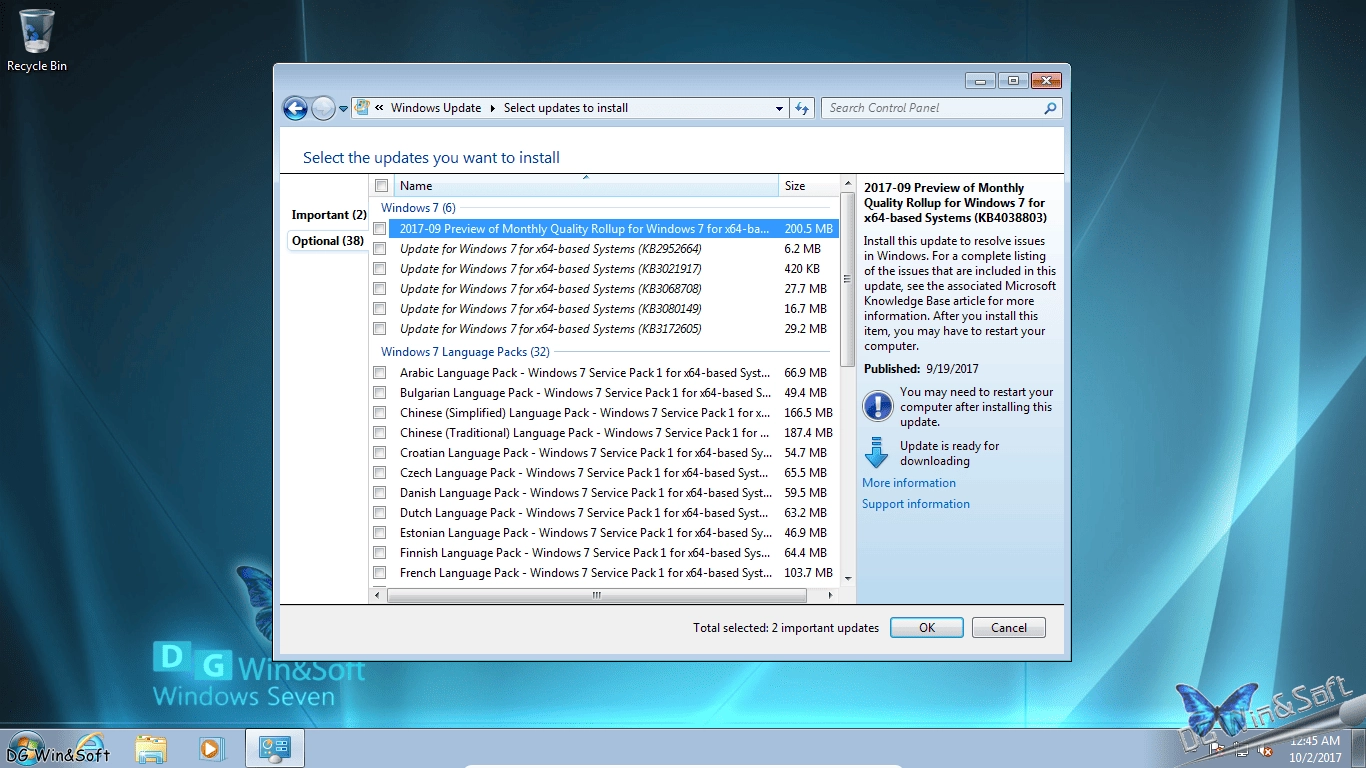The width and height of the screenshot is (1366, 768).
Task: Select the 200.5 MB size cell
Action: pos(808,229)
